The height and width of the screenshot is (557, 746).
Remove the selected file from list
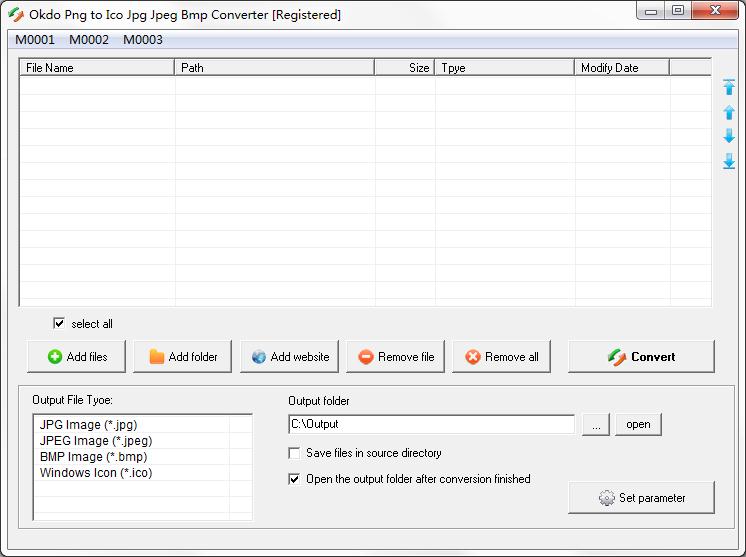pos(397,357)
